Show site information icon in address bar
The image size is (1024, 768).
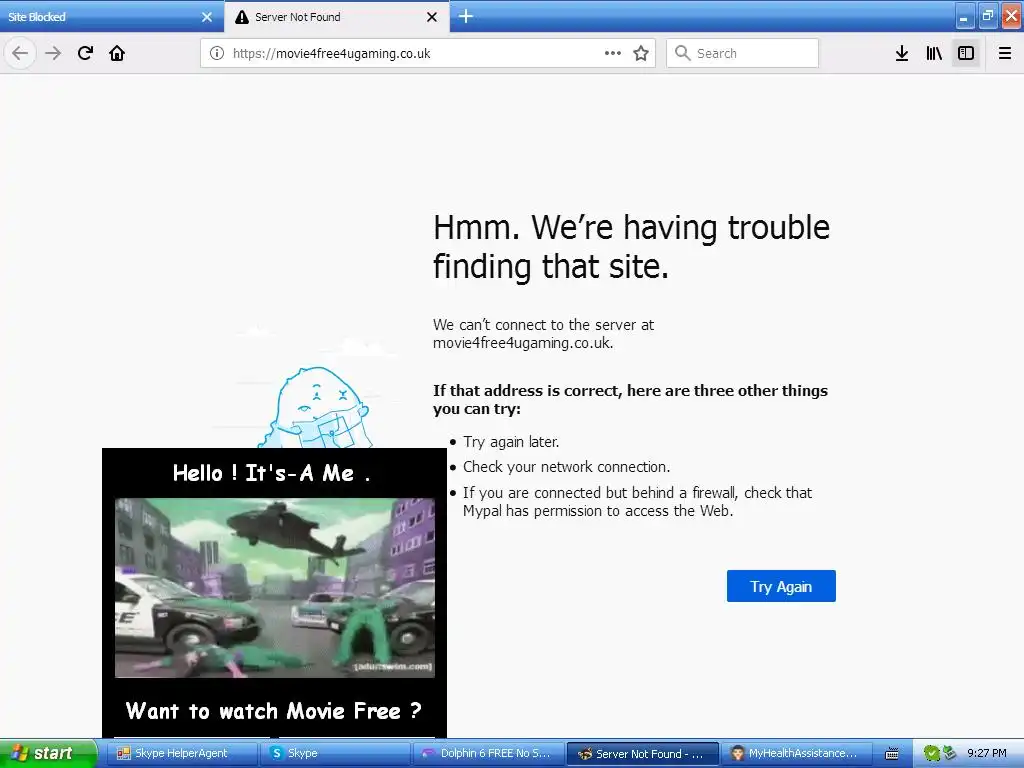click(217, 53)
